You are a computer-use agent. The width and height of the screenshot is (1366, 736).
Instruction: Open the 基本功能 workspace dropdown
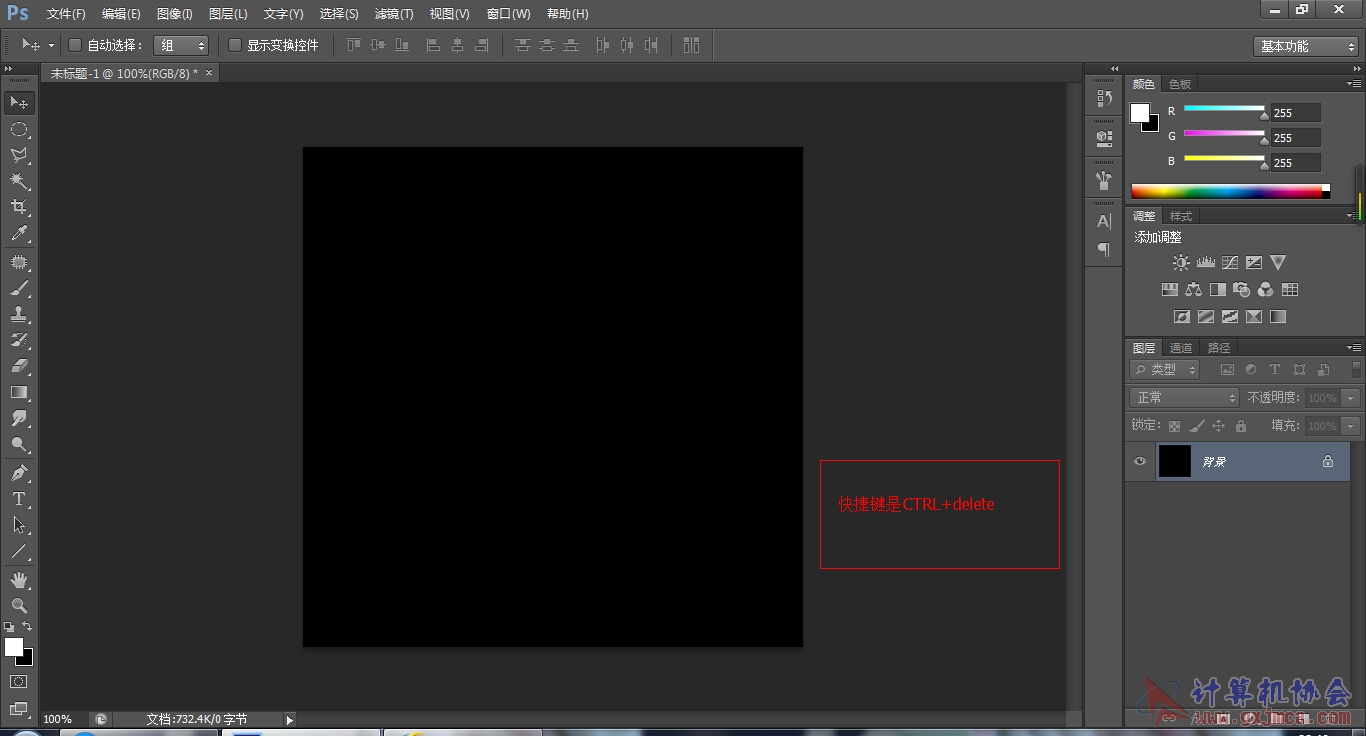coord(1306,46)
